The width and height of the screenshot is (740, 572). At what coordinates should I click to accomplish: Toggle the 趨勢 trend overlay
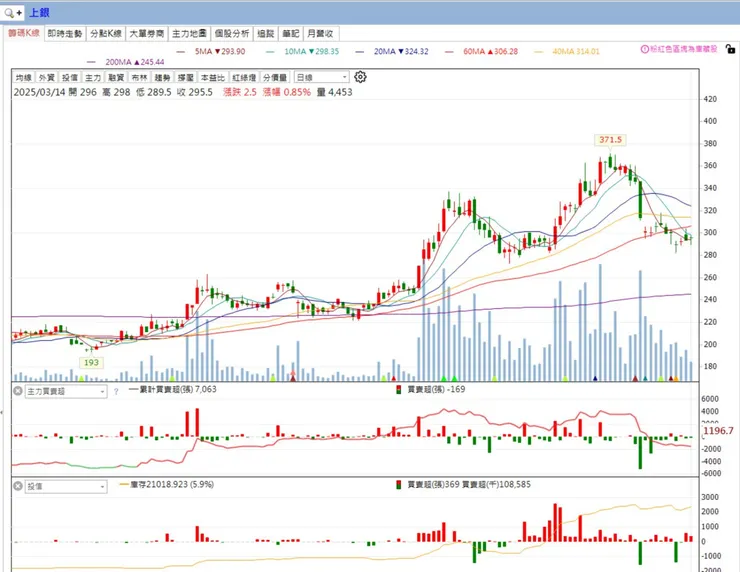162,77
